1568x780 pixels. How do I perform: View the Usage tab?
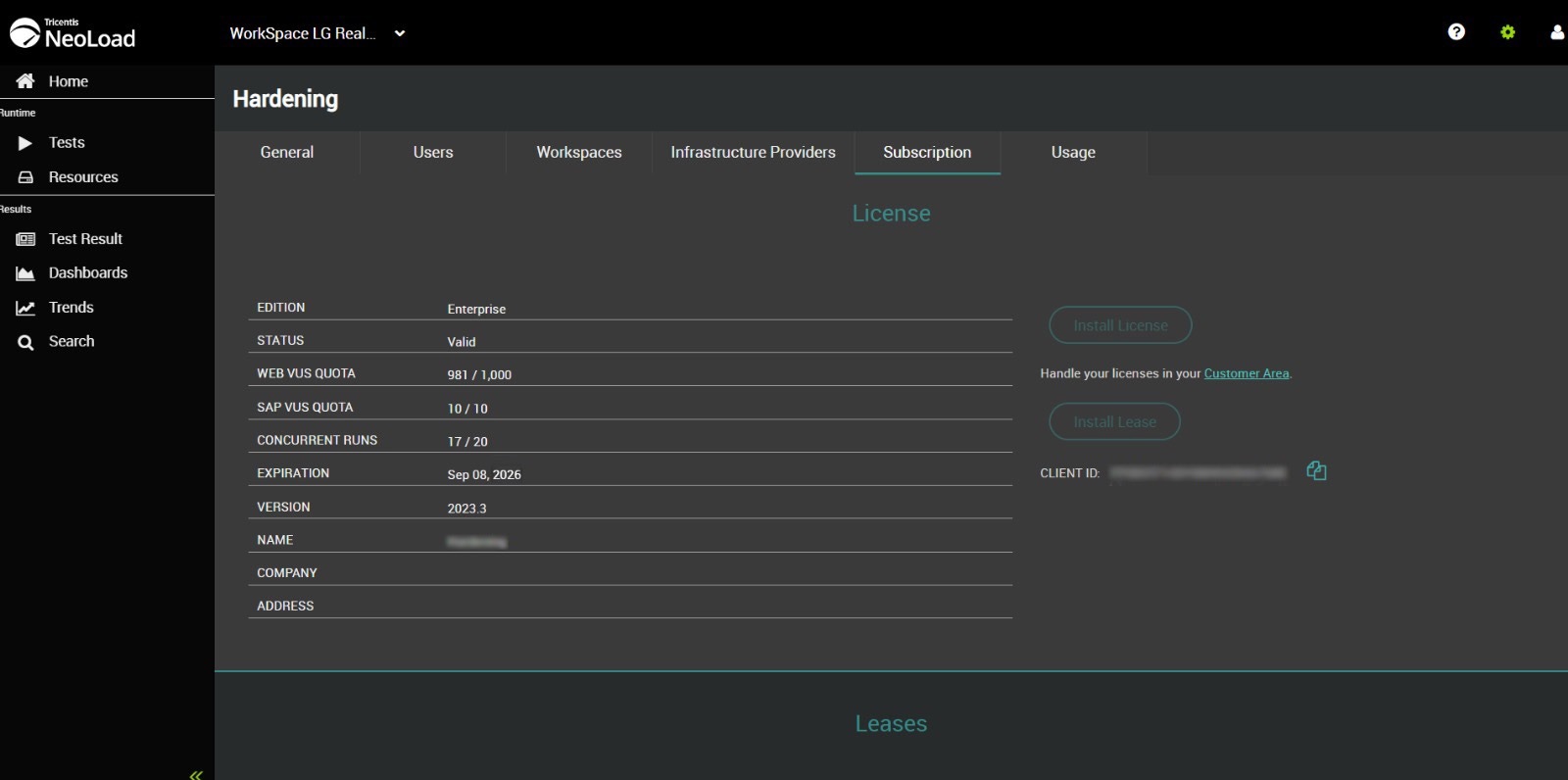pos(1073,153)
